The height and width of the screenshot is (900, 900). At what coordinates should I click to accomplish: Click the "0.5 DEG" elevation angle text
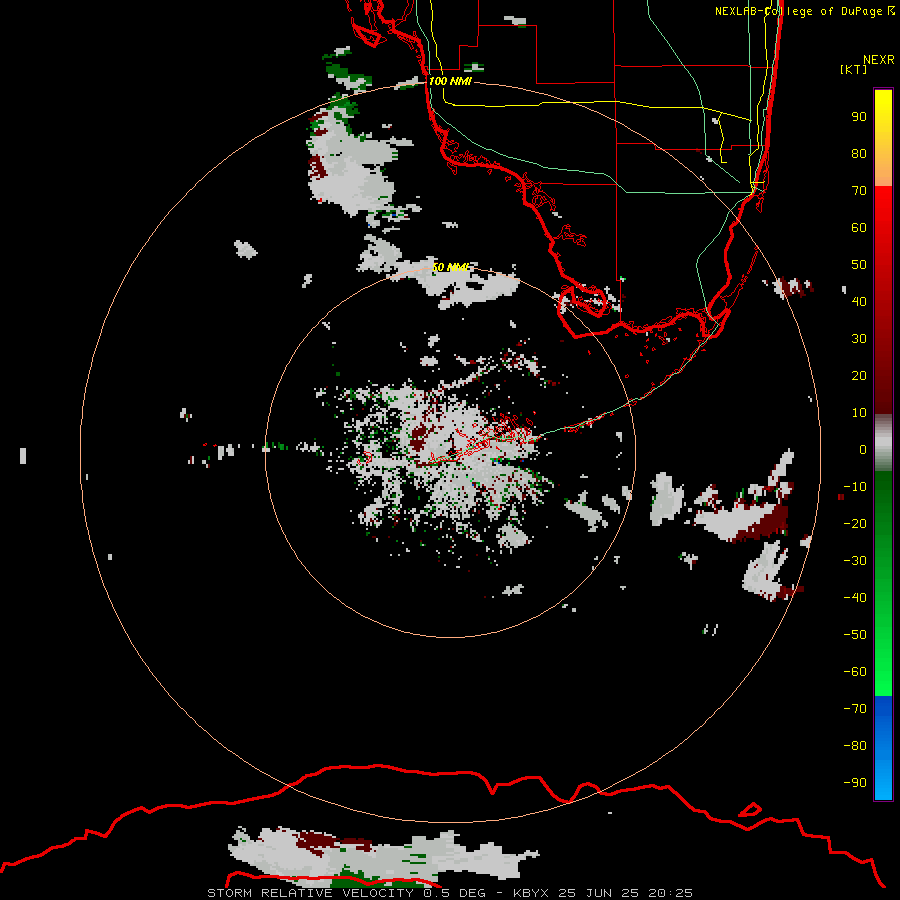click(x=455, y=893)
